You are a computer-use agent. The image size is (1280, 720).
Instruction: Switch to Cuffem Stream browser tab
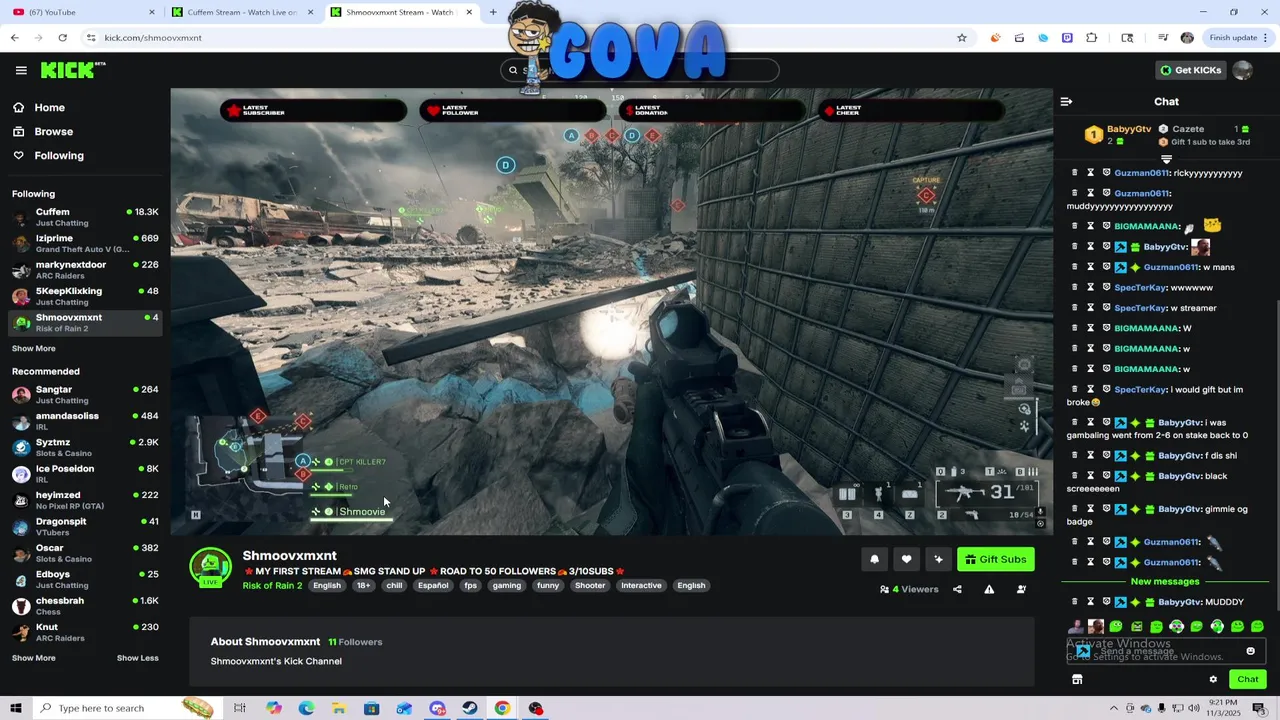point(242,12)
